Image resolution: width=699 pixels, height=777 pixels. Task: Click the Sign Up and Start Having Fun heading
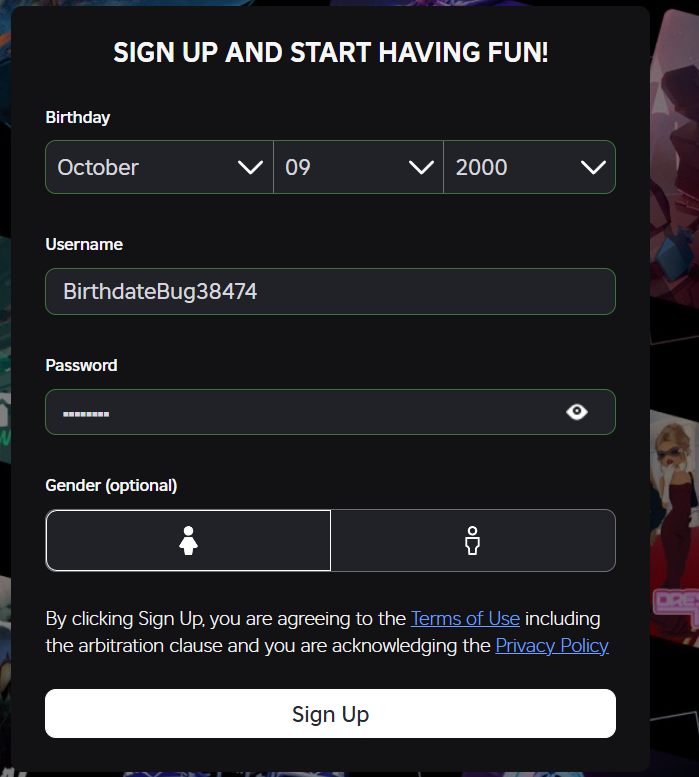pos(330,52)
